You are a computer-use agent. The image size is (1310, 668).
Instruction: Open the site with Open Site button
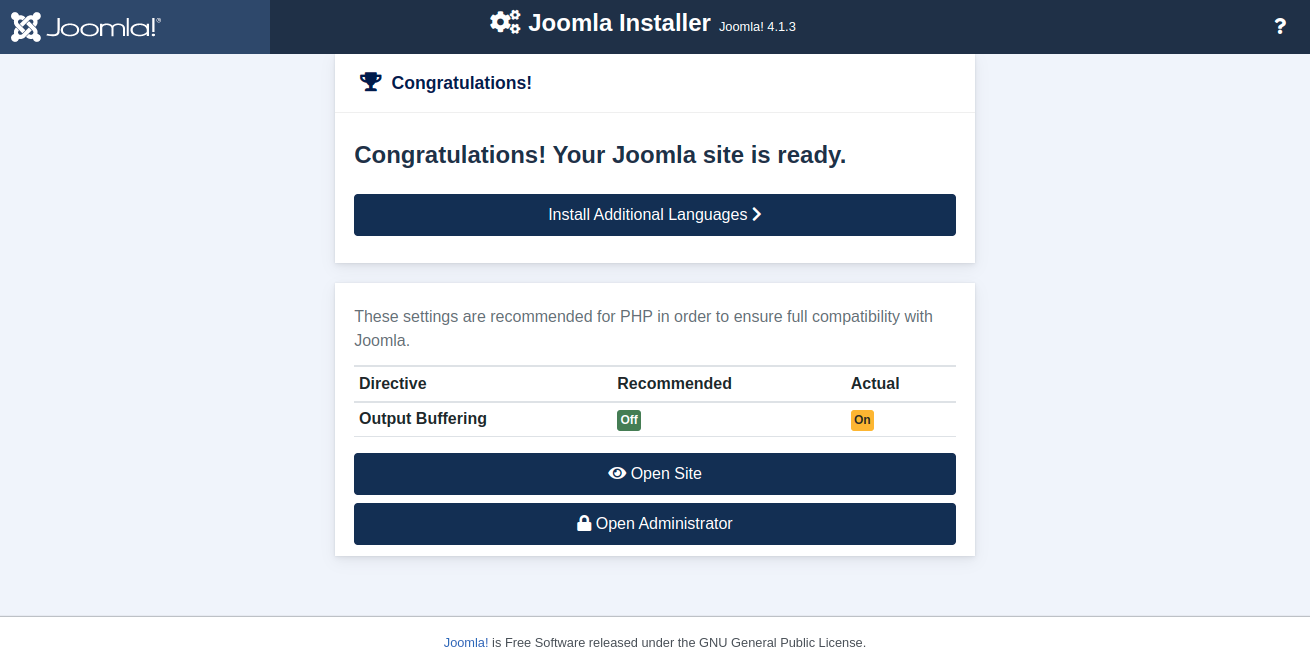(655, 474)
